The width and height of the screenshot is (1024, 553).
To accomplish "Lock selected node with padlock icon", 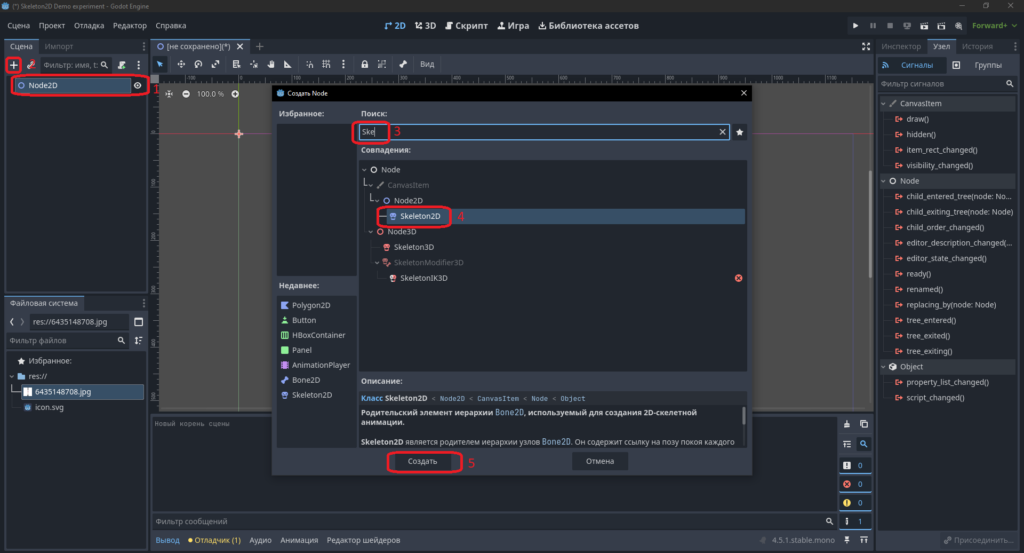I will 364,64.
